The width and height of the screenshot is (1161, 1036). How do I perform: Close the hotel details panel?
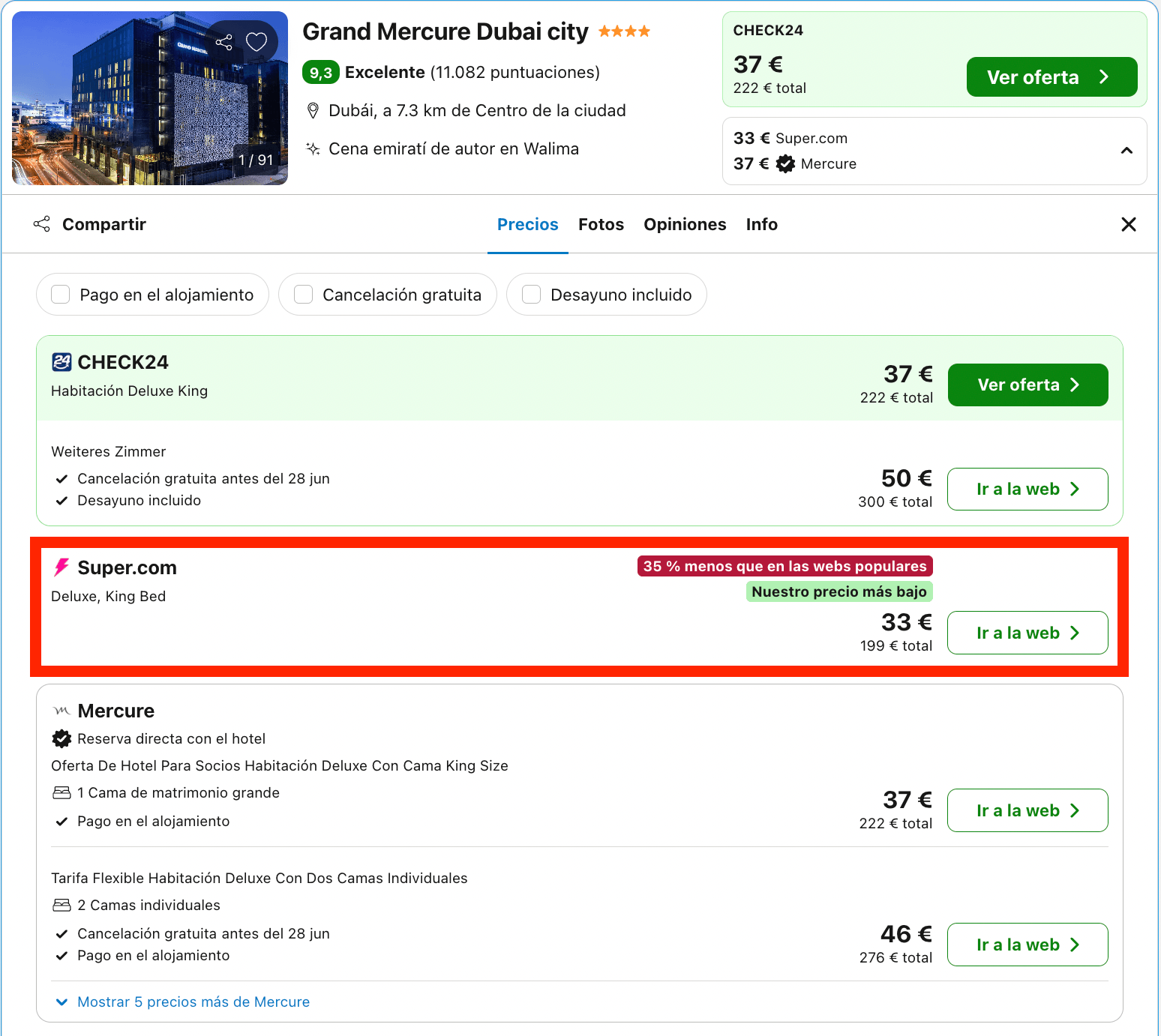pos(1128,224)
